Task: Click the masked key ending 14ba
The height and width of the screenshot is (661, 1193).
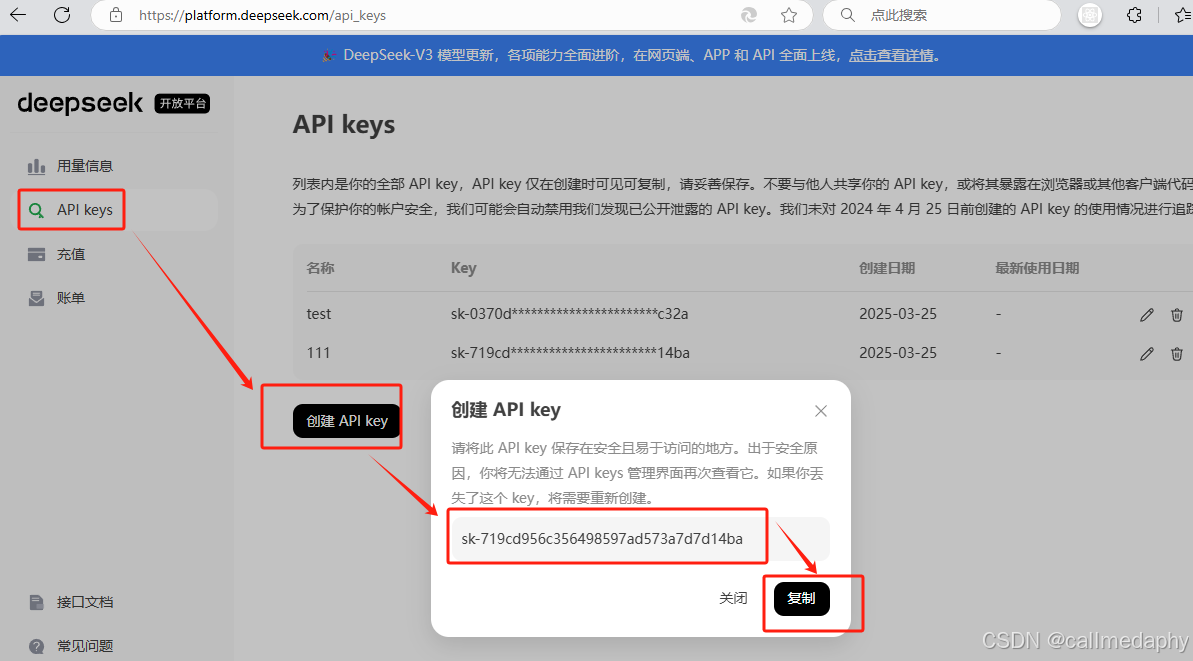Action: (x=570, y=353)
